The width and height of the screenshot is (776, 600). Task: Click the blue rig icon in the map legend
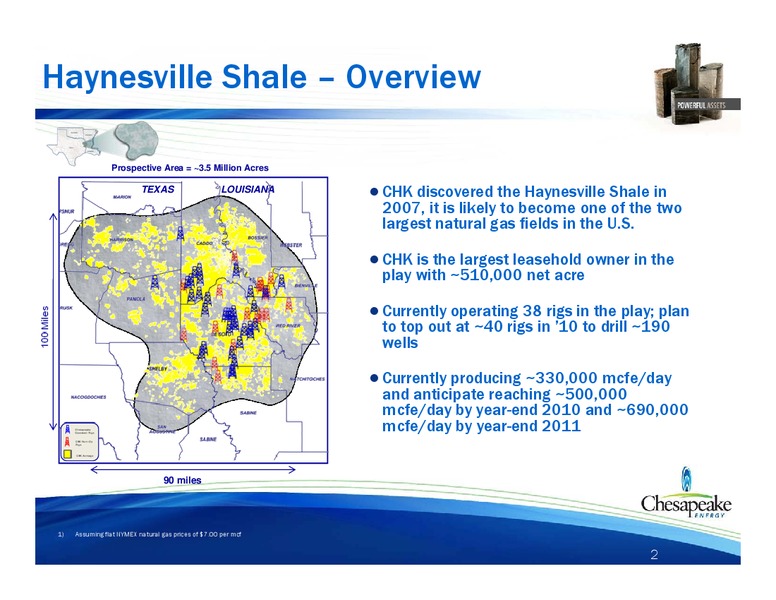pyautogui.click(x=68, y=430)
